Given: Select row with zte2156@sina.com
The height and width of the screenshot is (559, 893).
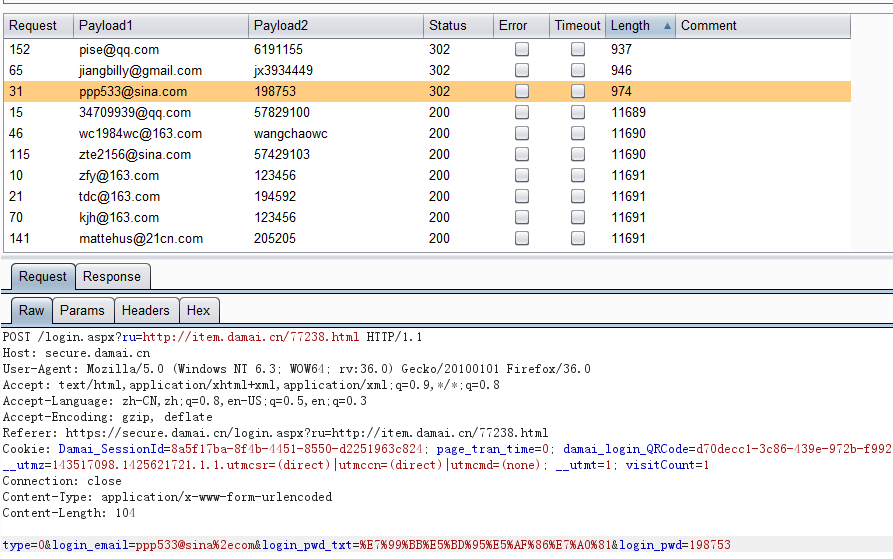Looking at the screenshot, I should (x=427, y=155).
